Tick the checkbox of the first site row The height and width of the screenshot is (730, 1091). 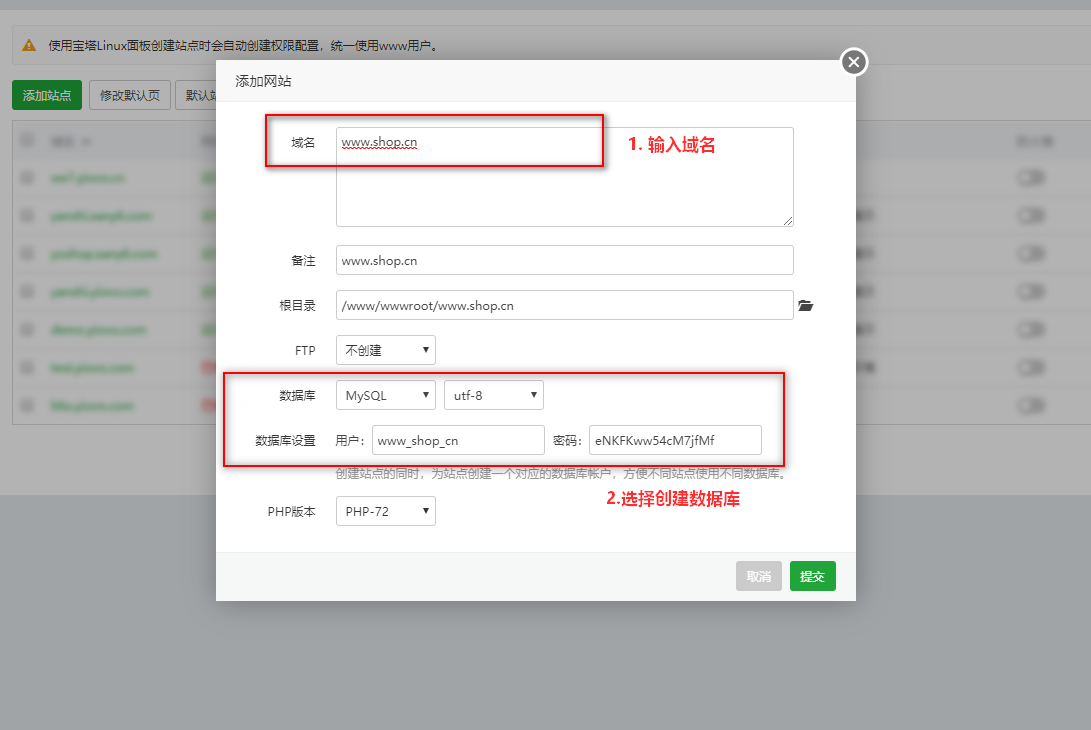click(x=27, y=178)
